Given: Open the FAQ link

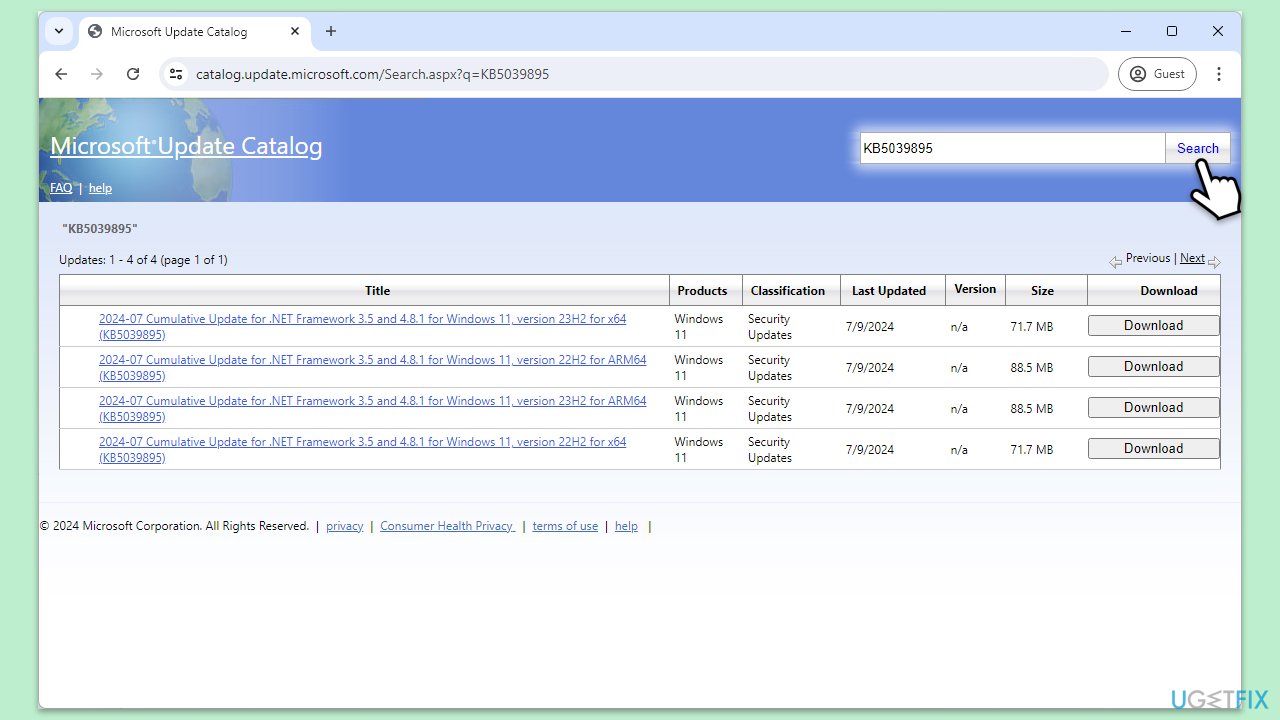Looking at the screenshot, I should click(x=61, y=188).
